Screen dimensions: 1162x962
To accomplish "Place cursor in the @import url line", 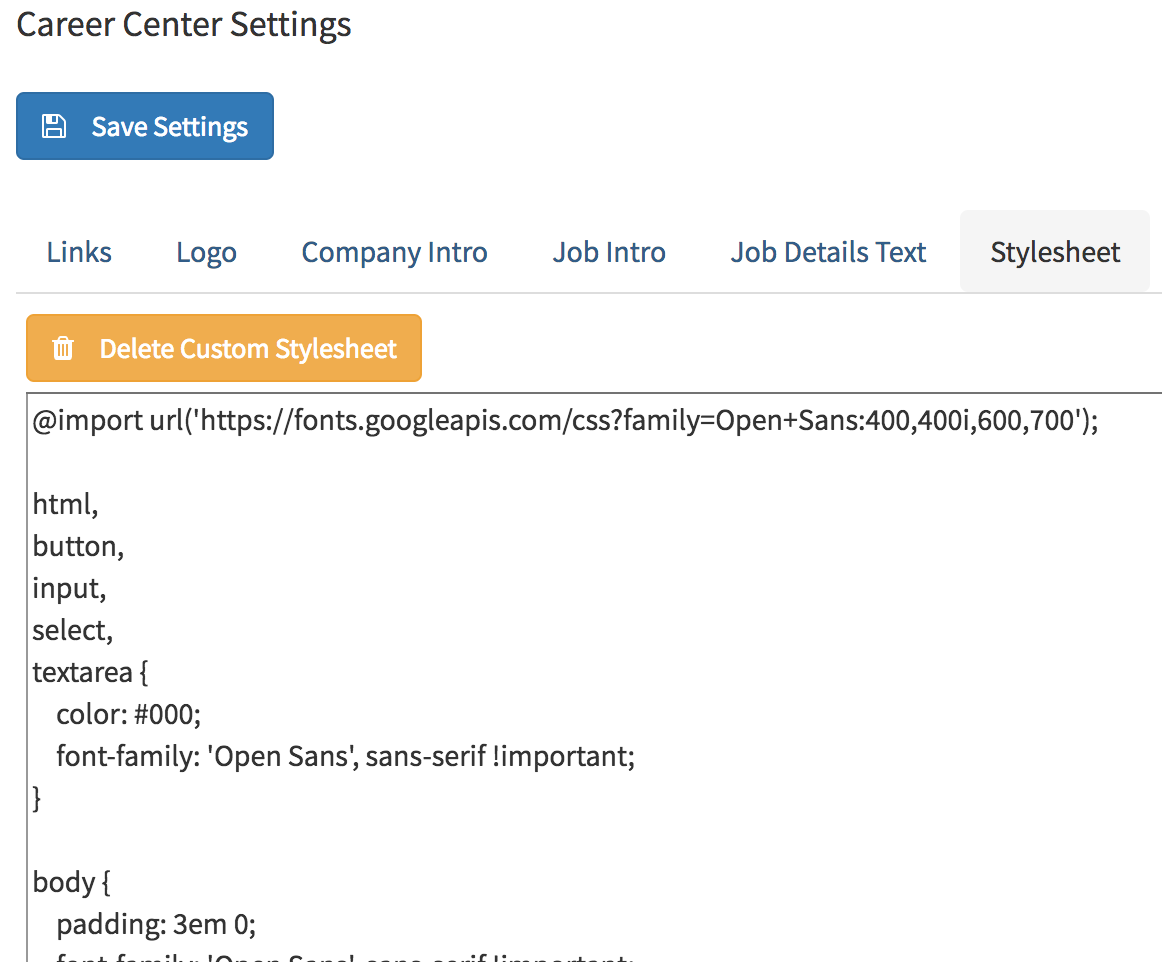I will tap(565, 422).
